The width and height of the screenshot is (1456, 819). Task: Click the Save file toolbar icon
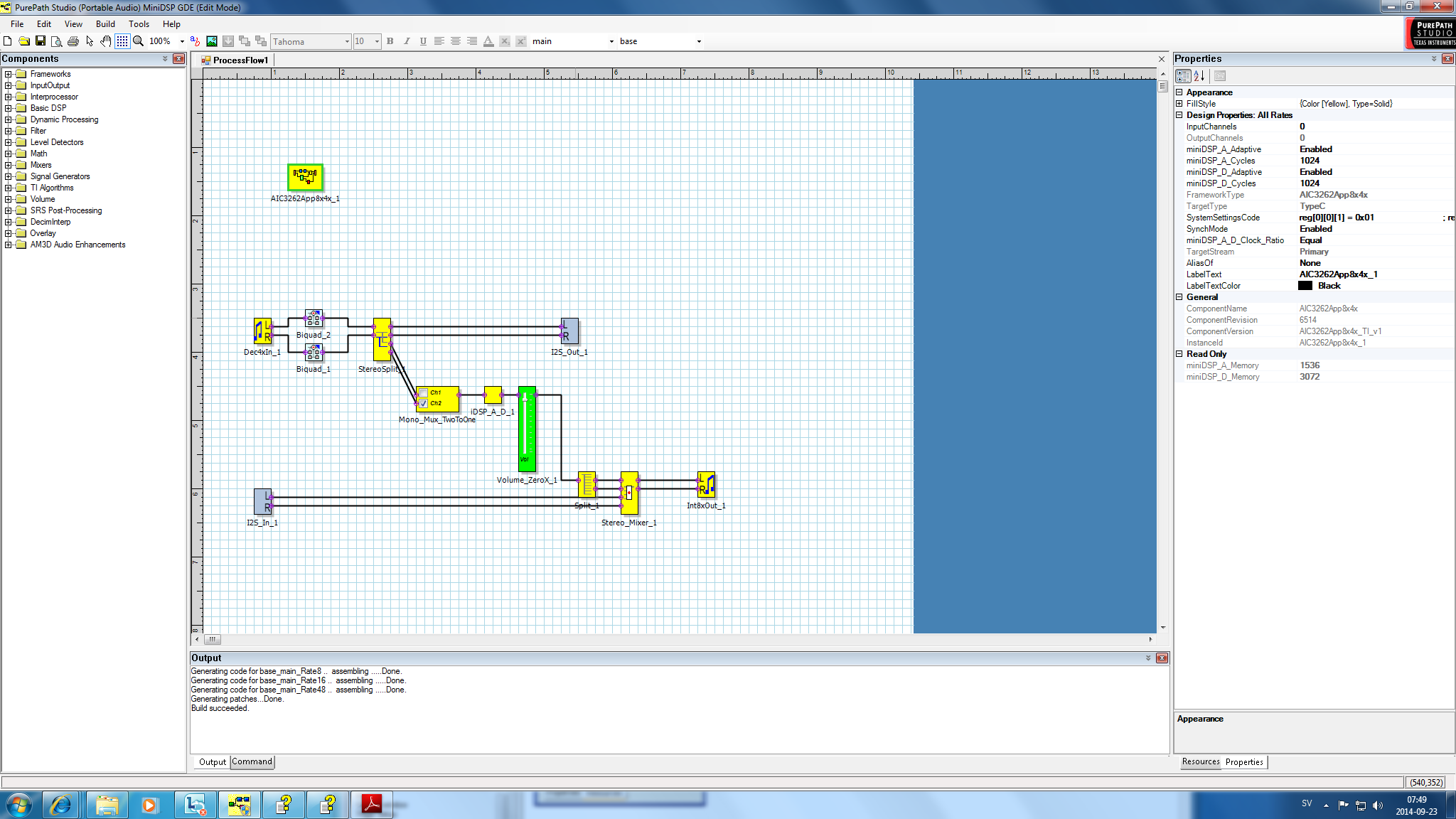(x=41, y=41)
